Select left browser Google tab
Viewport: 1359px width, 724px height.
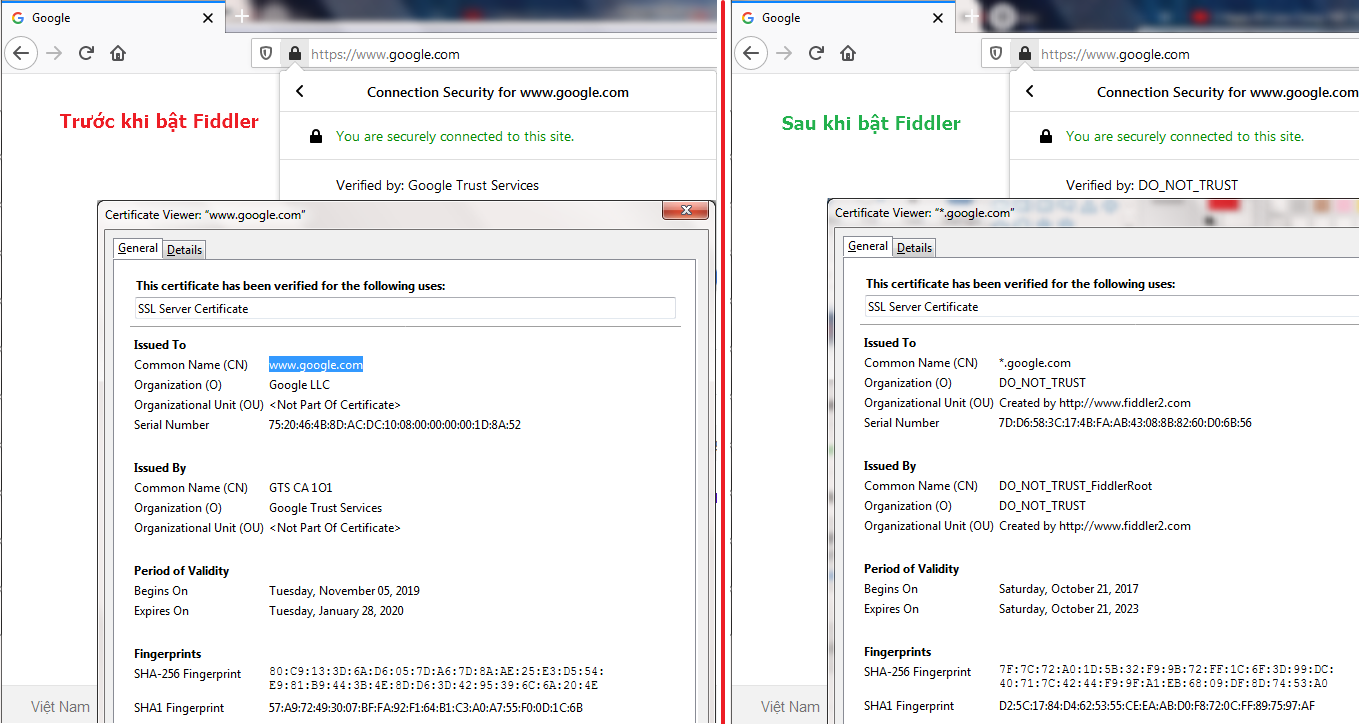pyautogui.click(x=112, y=18)
